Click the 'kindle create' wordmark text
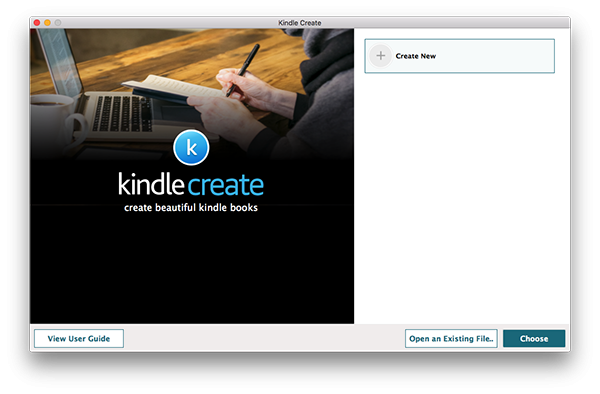 pos(191,184)
